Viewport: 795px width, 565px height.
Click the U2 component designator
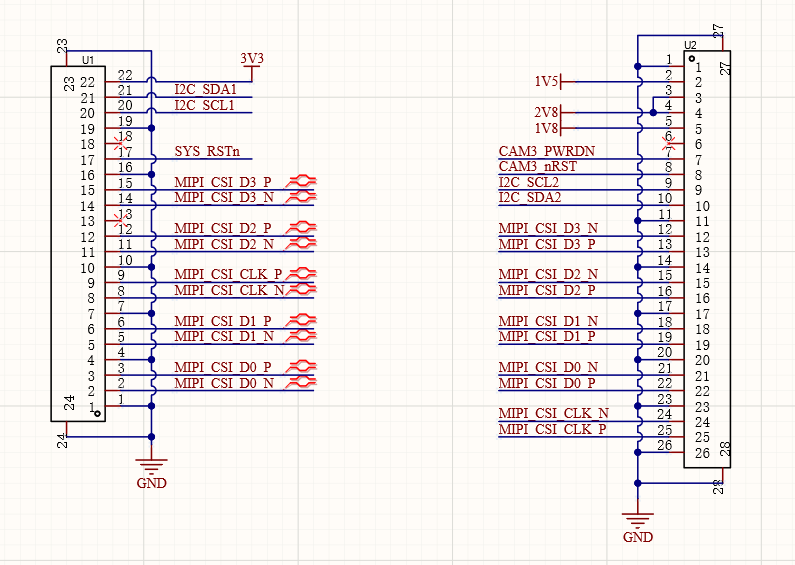click(690, 45)
